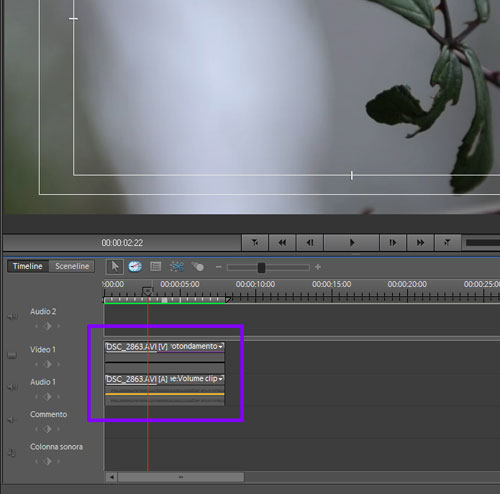This screenshot has width=500, height=494.
Task: Click the zoom in plus icon
Action: (x=318, y=267)
